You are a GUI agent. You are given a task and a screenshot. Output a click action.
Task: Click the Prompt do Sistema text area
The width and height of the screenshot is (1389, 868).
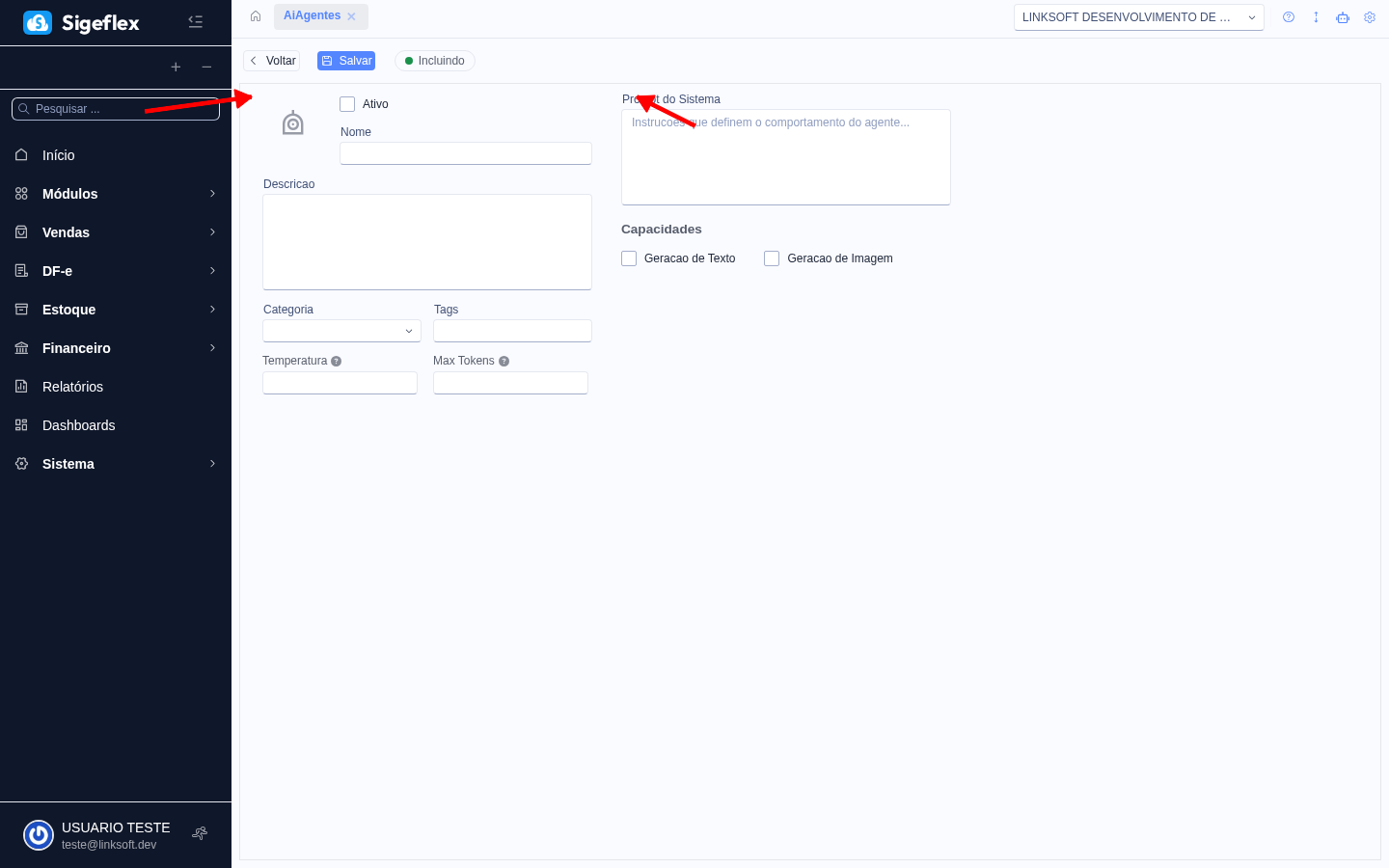tap(785, 159)
